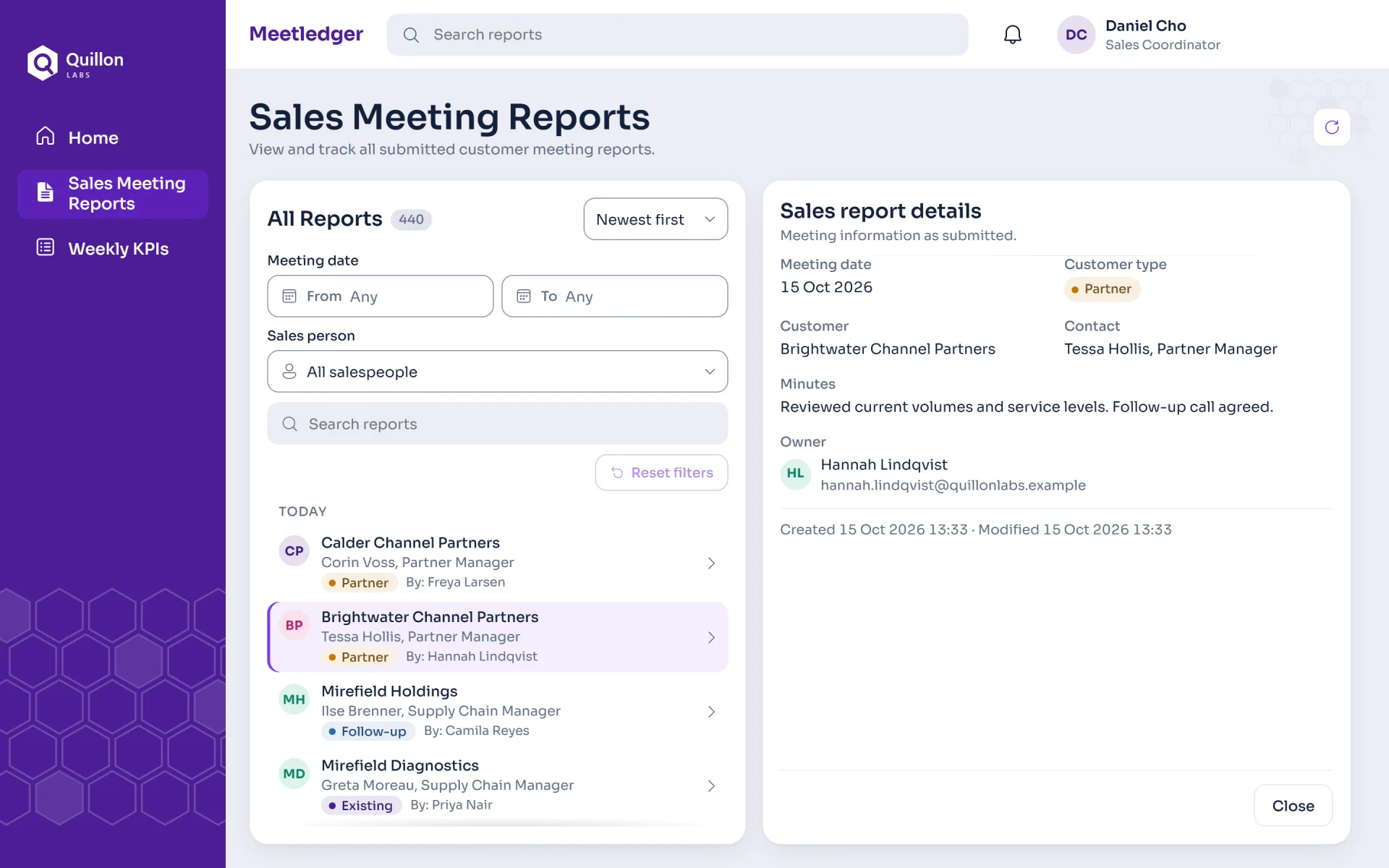Click 'By: Priya Nair' text
1389x868 pixels.
(x=451, y=805)
